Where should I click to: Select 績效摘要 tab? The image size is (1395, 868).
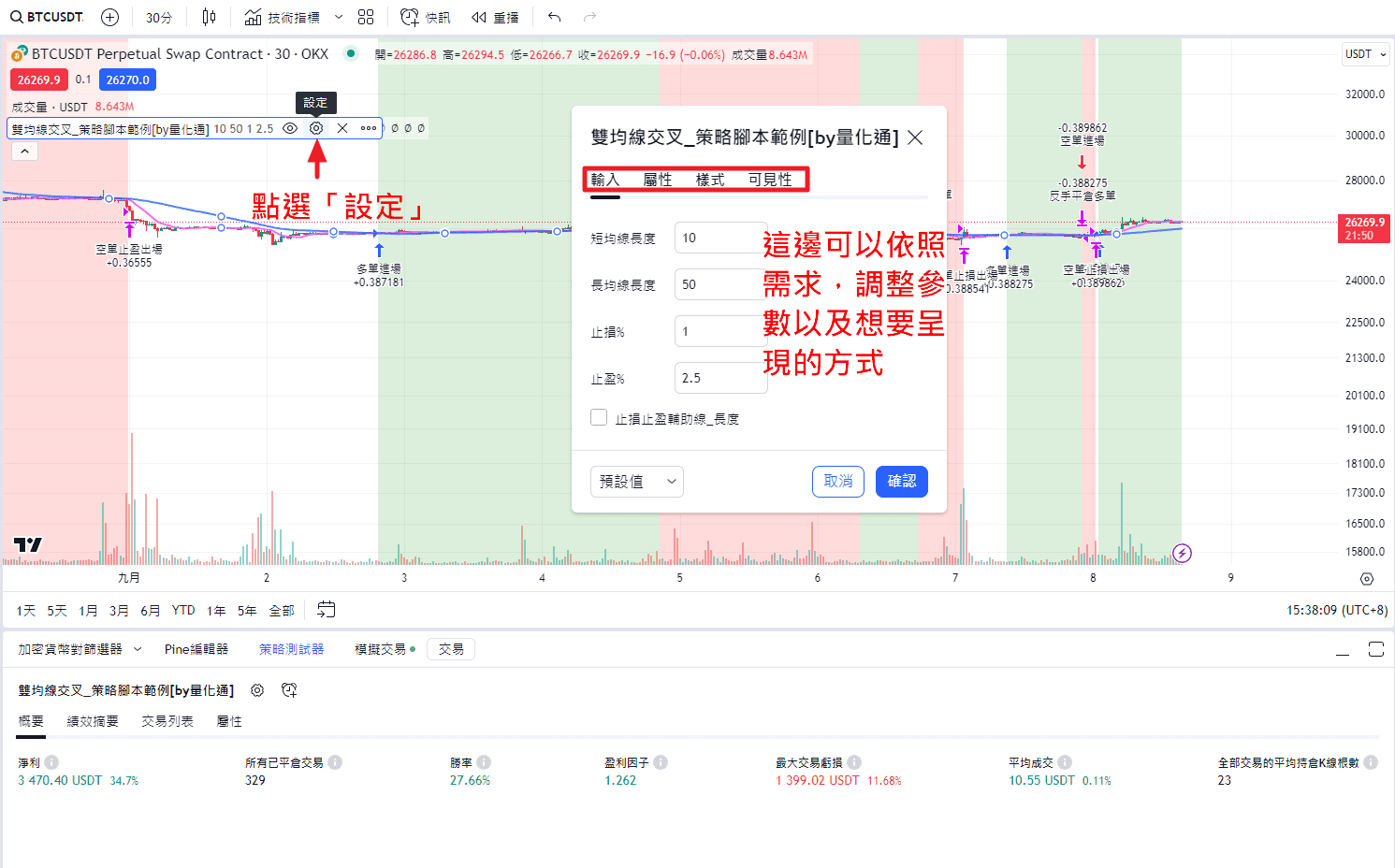pyautogui.click(x=93, y=721)
